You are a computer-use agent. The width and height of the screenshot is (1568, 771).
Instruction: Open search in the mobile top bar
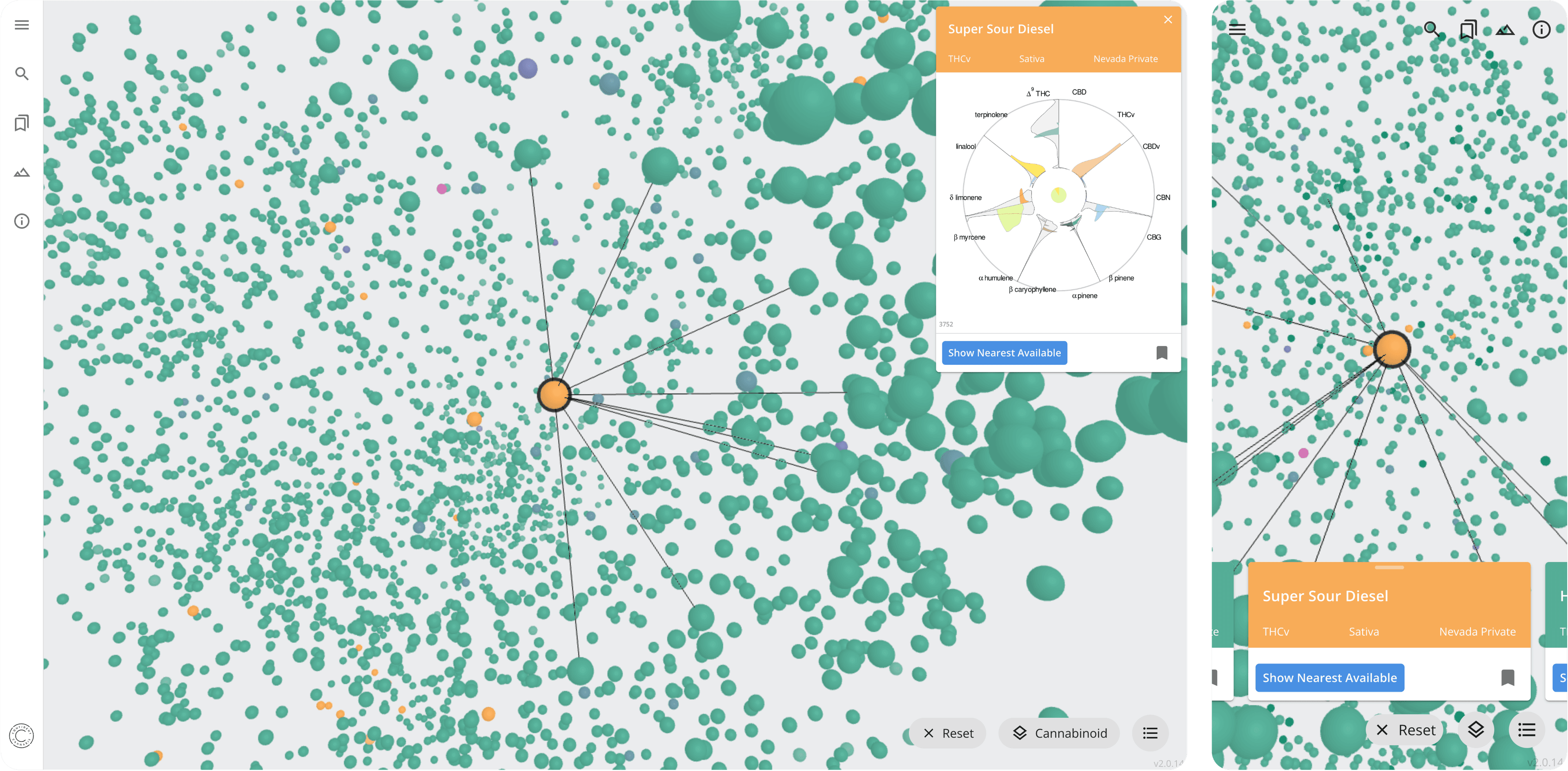[1432, 29]
